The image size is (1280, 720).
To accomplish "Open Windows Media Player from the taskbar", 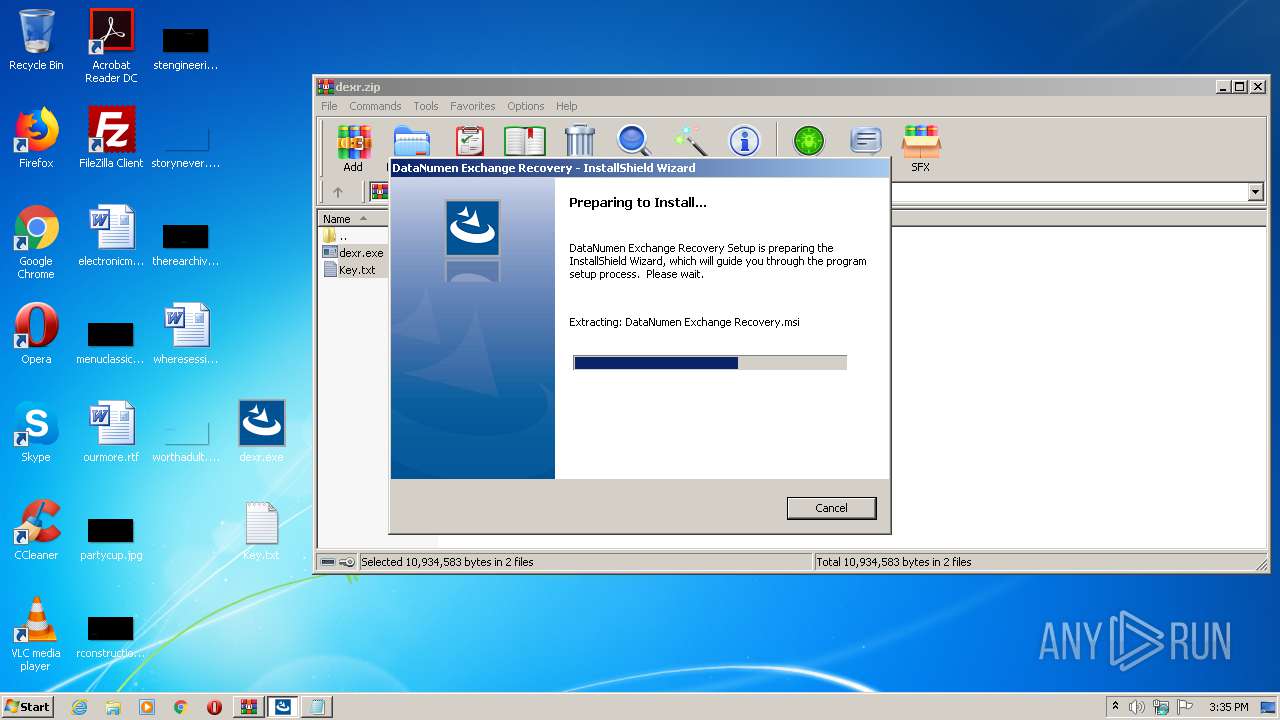I will coord(147,707).
